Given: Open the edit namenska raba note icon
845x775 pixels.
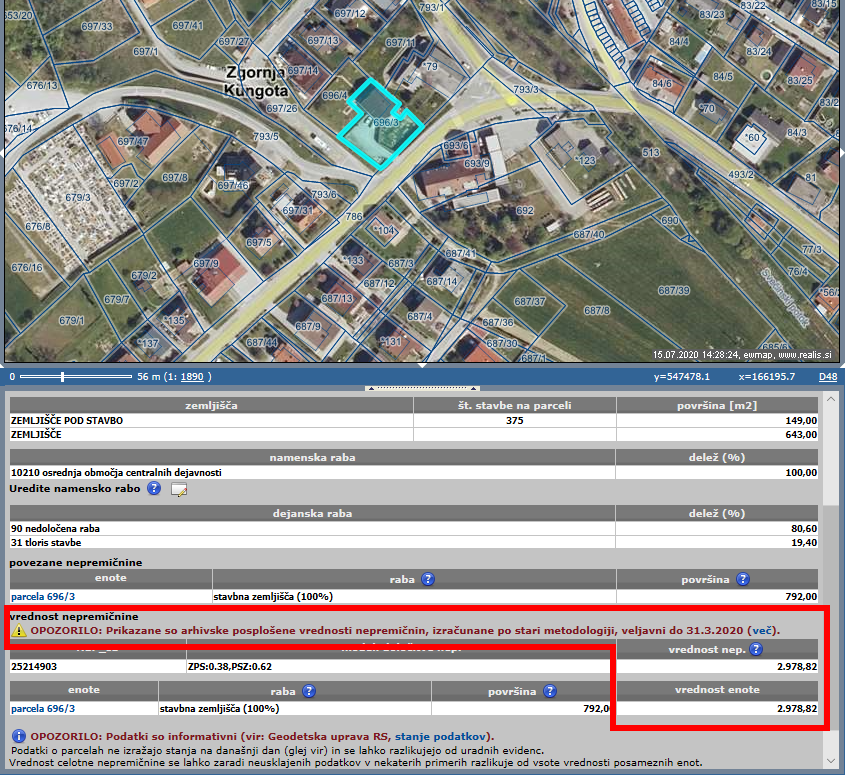Looking at the screenshot, I should point(179,489).
